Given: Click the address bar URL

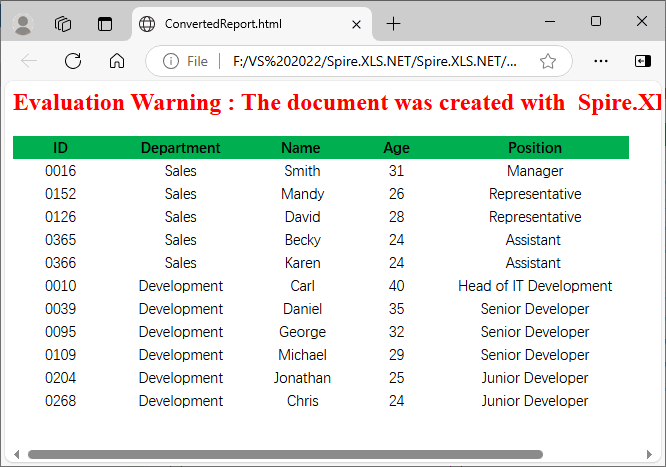Looking at the screenshot, I should 375,61.
